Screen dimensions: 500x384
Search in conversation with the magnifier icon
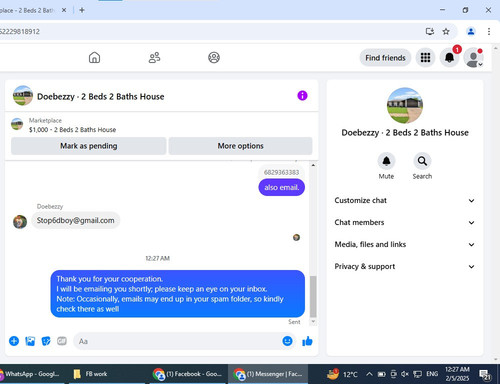click(422, 161)
